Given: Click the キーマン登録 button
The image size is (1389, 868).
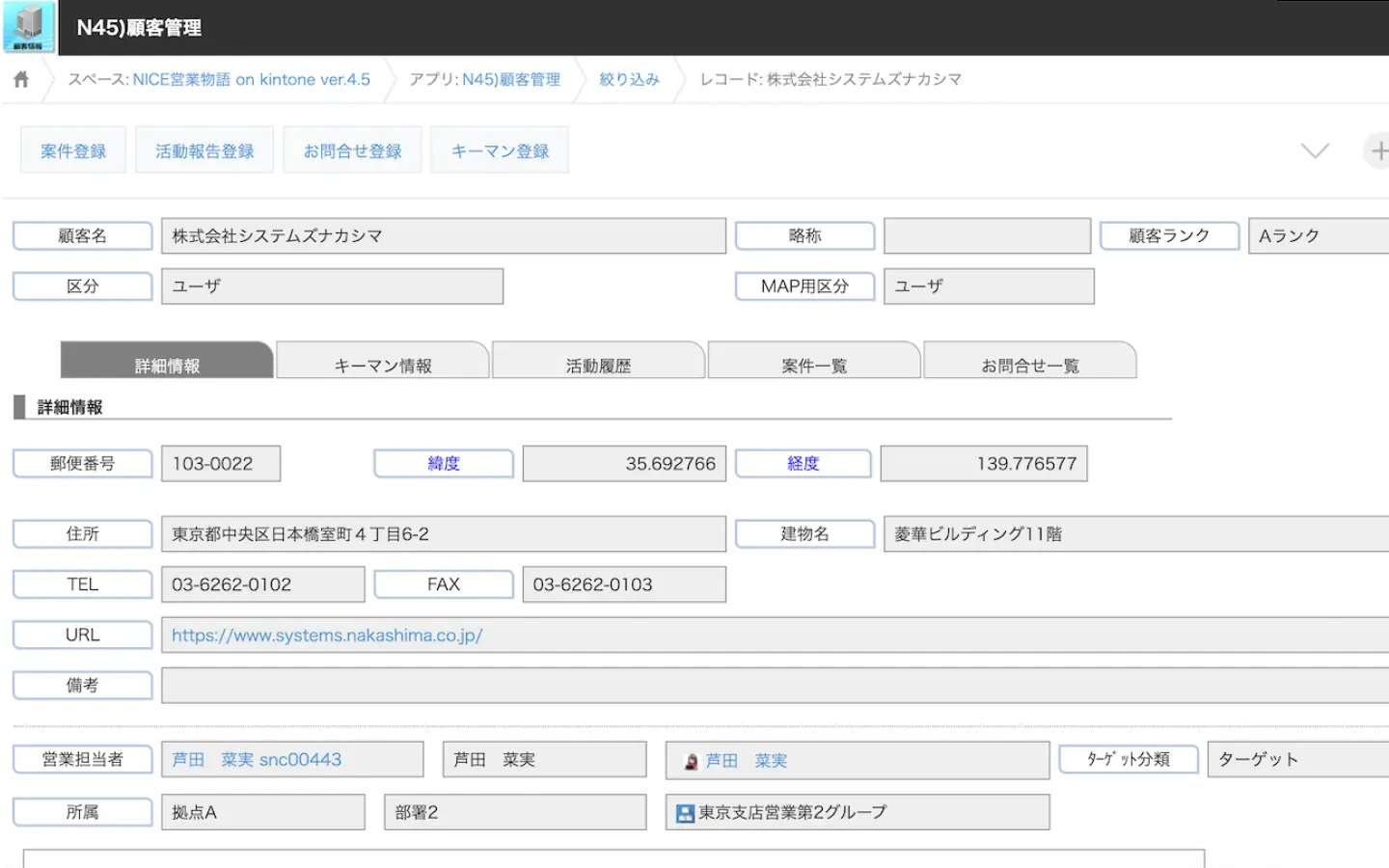Looking at the screenshot, I should point(500,151).
